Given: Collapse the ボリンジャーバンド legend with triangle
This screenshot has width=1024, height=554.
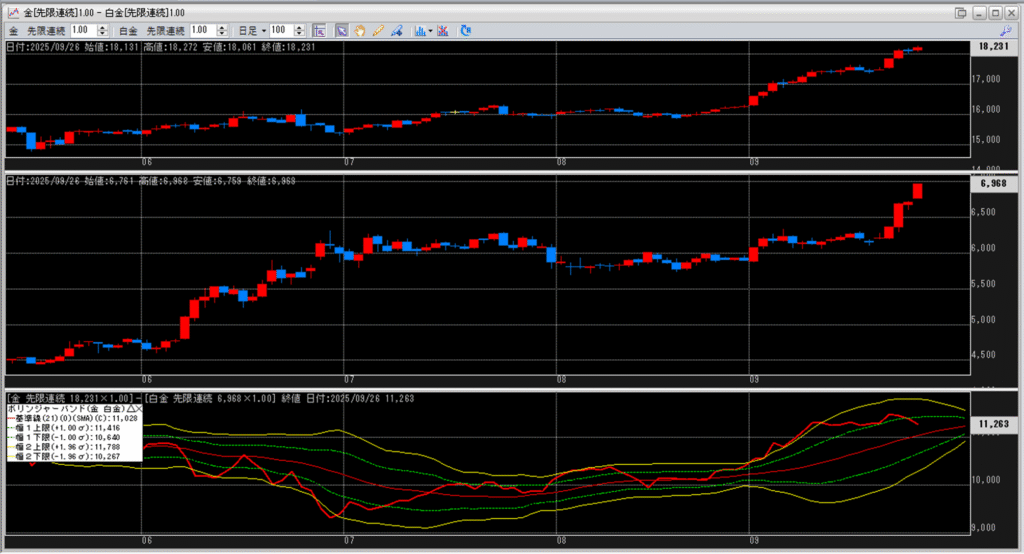Looking at the screenshot, I should 129,410.
